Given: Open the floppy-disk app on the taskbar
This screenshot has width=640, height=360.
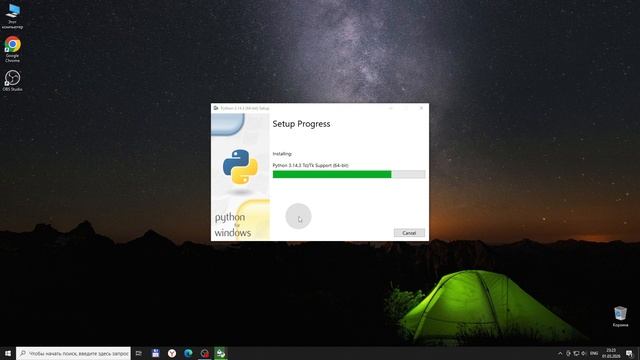Looking at the screenshot, I should pos(156,353).
